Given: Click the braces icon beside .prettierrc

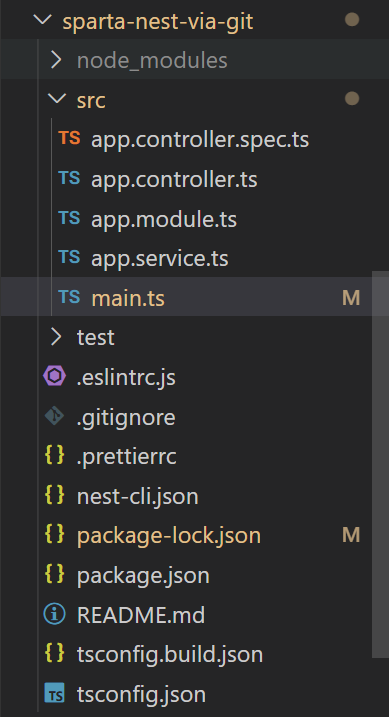Looking at the screenshot, I should (x=54, y=455).
